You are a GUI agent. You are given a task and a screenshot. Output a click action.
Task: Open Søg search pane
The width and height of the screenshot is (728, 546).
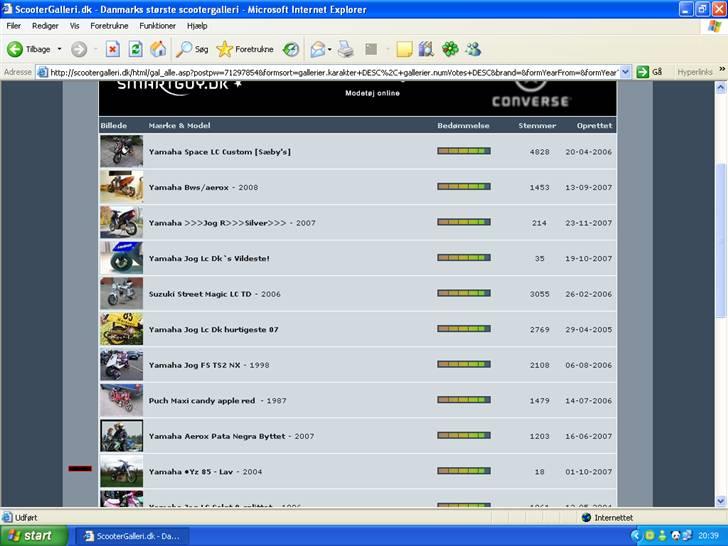(x=192, y=49)
